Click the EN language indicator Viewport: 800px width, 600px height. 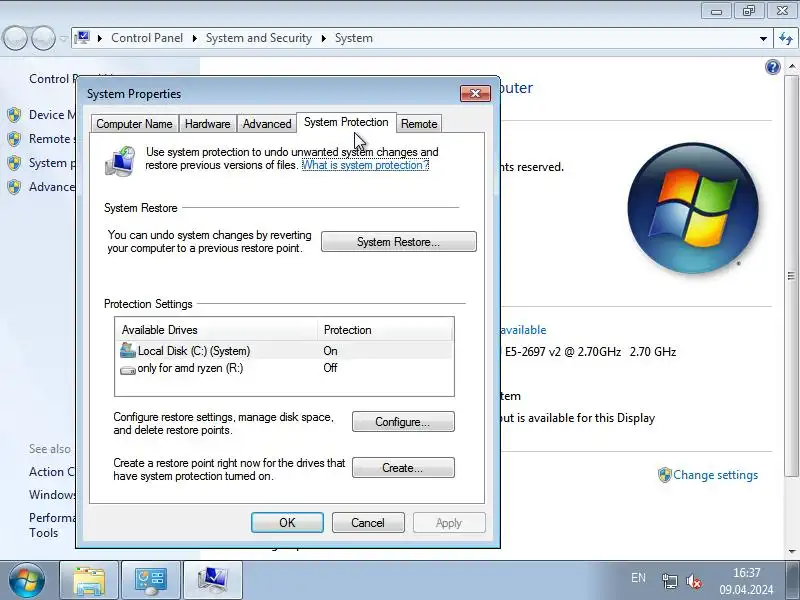point(638,578)
